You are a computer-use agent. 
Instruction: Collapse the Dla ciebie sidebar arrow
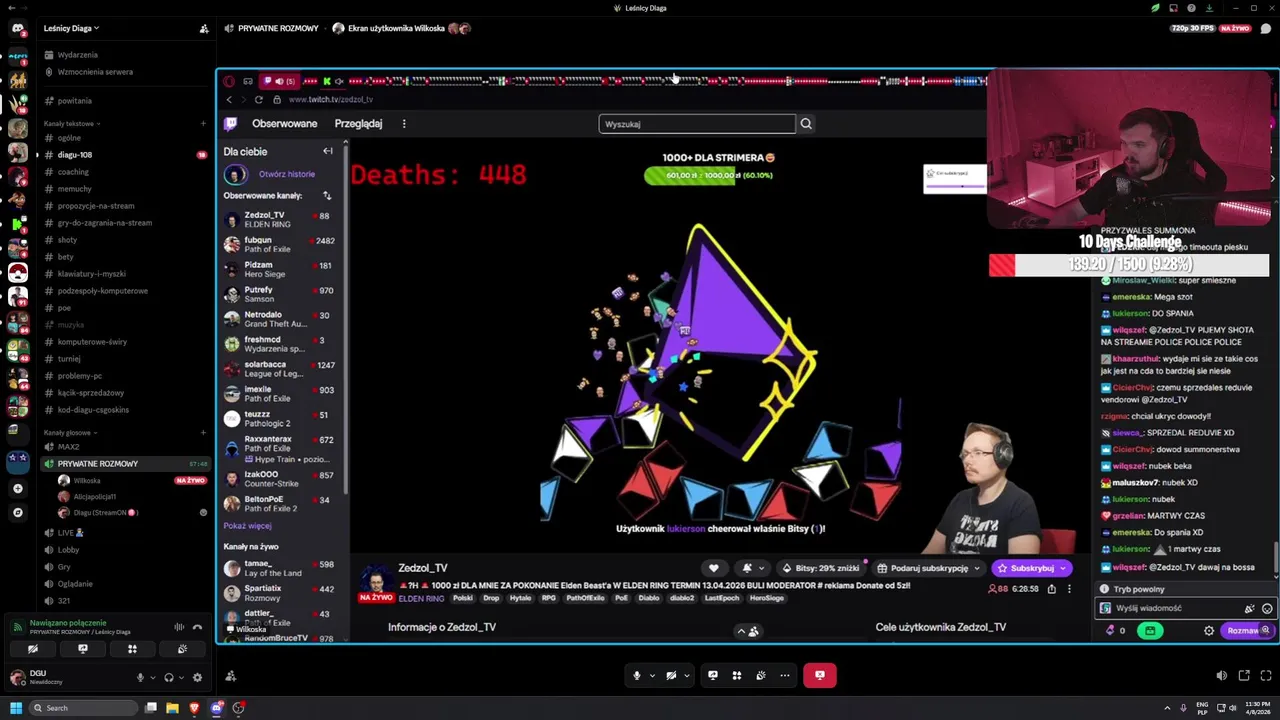(x=327, y=151)
